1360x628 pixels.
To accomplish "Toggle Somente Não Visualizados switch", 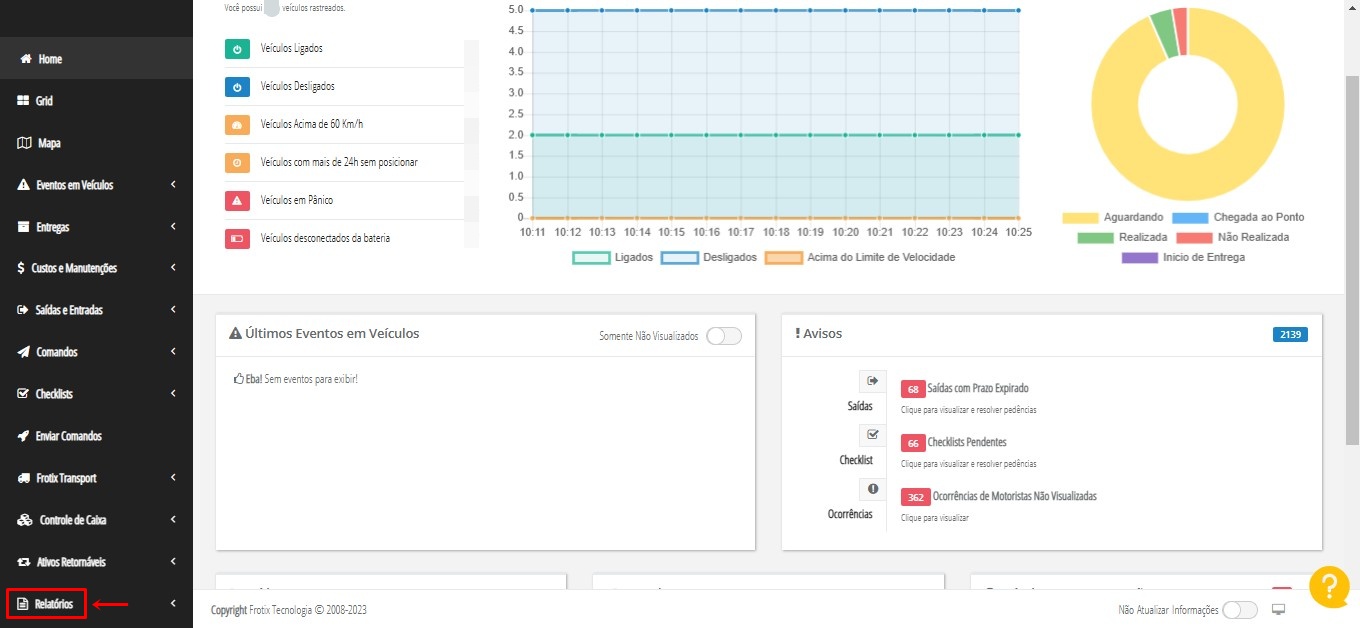I will point(724,336).
